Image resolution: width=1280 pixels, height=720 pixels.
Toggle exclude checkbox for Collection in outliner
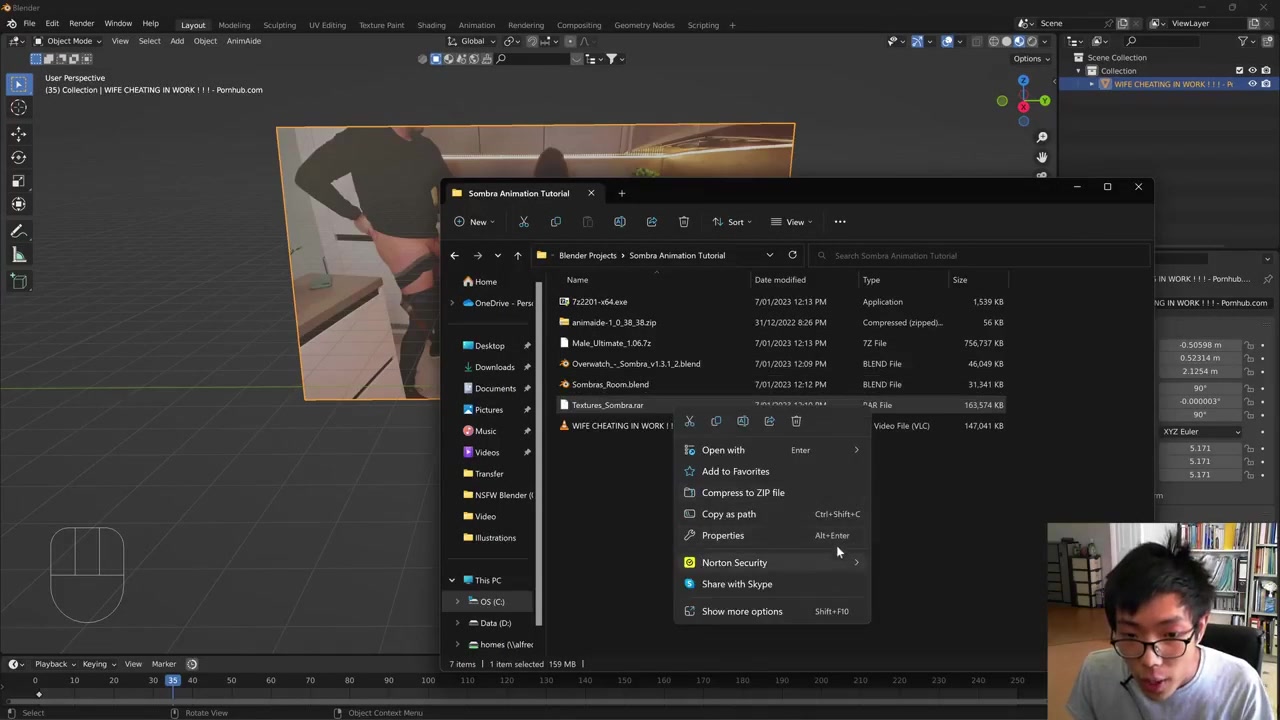1239,71
